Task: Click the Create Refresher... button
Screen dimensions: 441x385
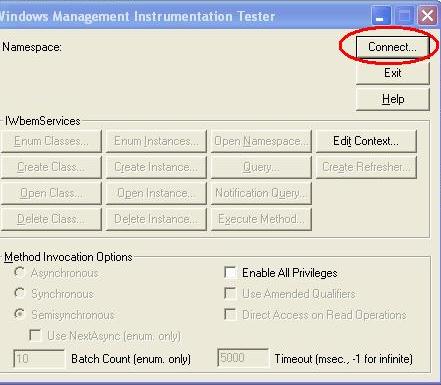Action: [366, 167]
